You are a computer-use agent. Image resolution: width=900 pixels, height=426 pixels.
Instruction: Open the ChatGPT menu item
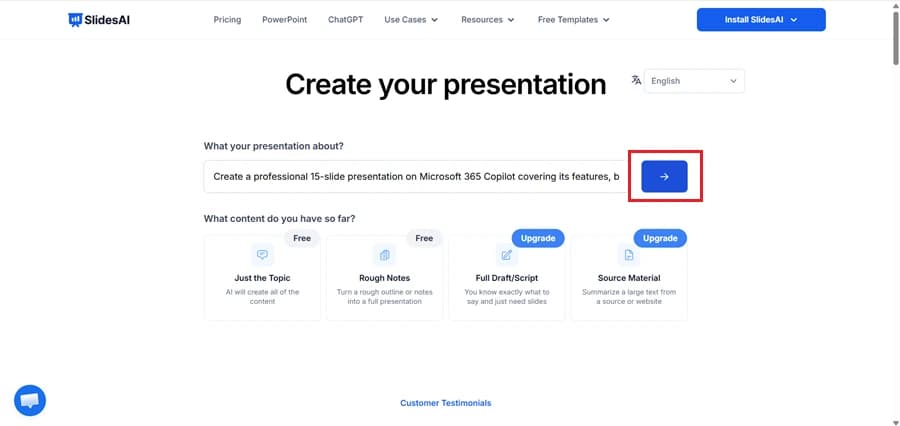(x=346, y=20)
